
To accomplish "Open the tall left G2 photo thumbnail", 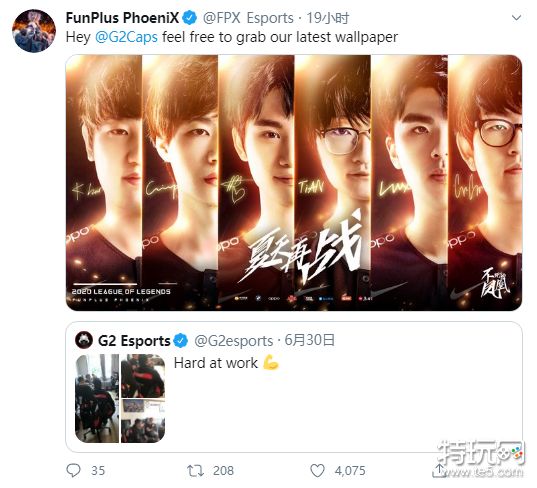I will click(x=97, y=398).
